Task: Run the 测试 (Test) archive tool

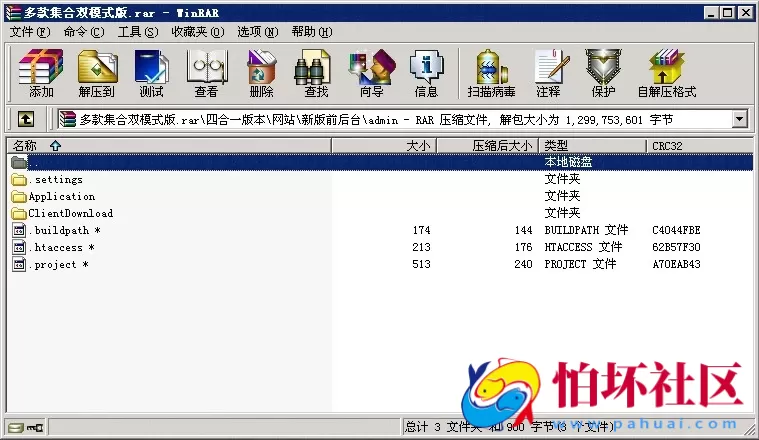Action: pos(152,67)
